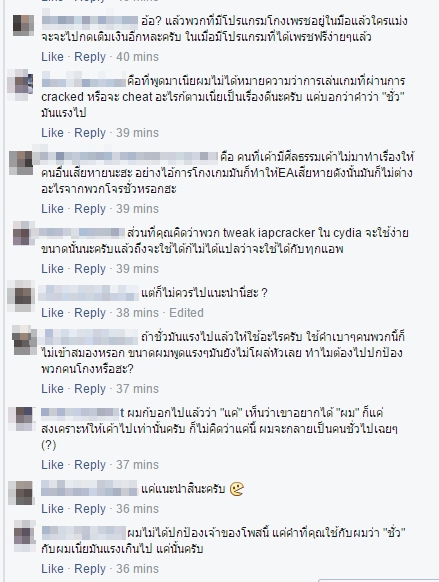Open profile picture next to emoji comment
439x582 pixels.
pos(22,493)
